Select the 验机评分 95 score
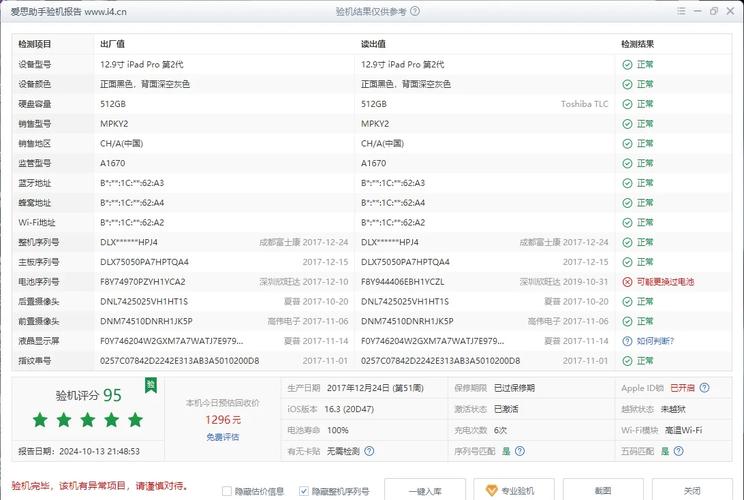744x500 pixels. point(89,395)
